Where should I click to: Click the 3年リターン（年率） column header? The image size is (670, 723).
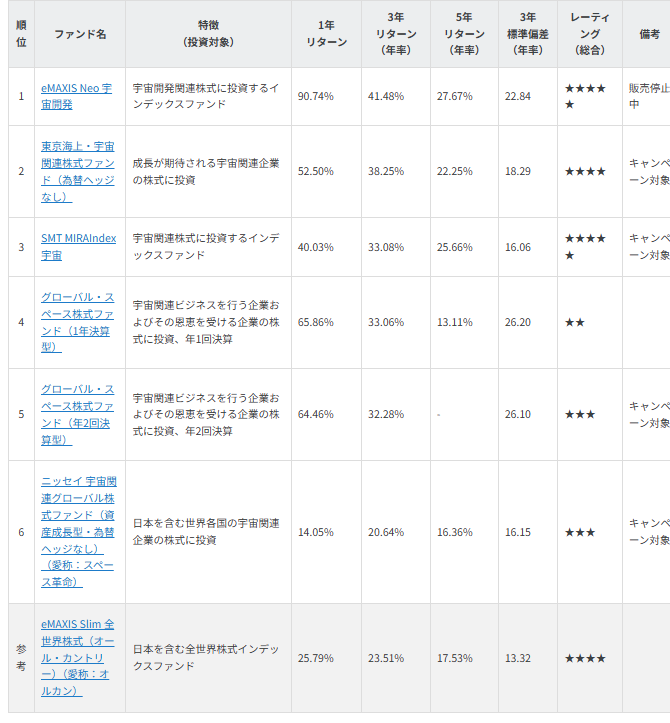point(396,34)
